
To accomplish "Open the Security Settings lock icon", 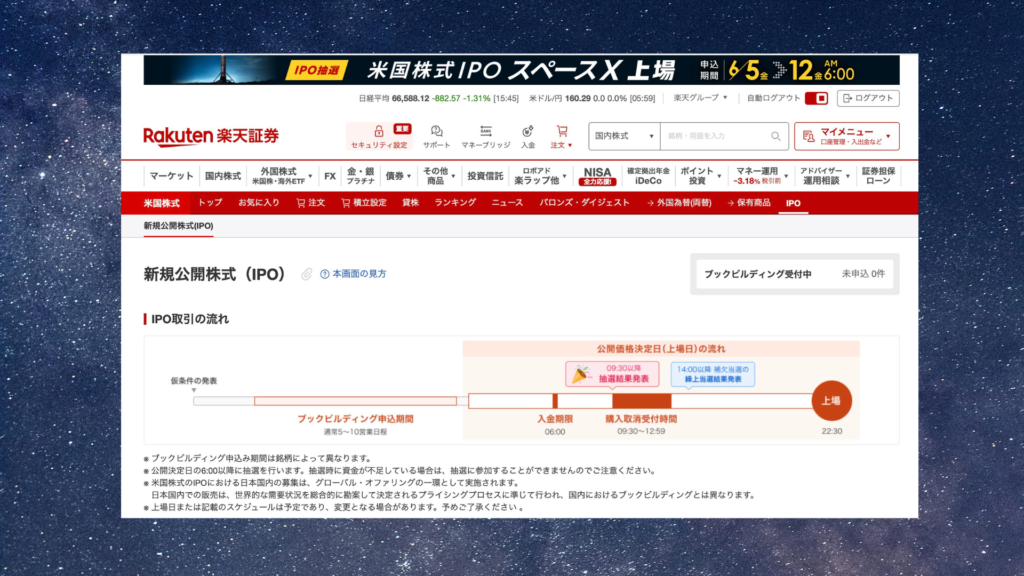I will coord(378,131).
